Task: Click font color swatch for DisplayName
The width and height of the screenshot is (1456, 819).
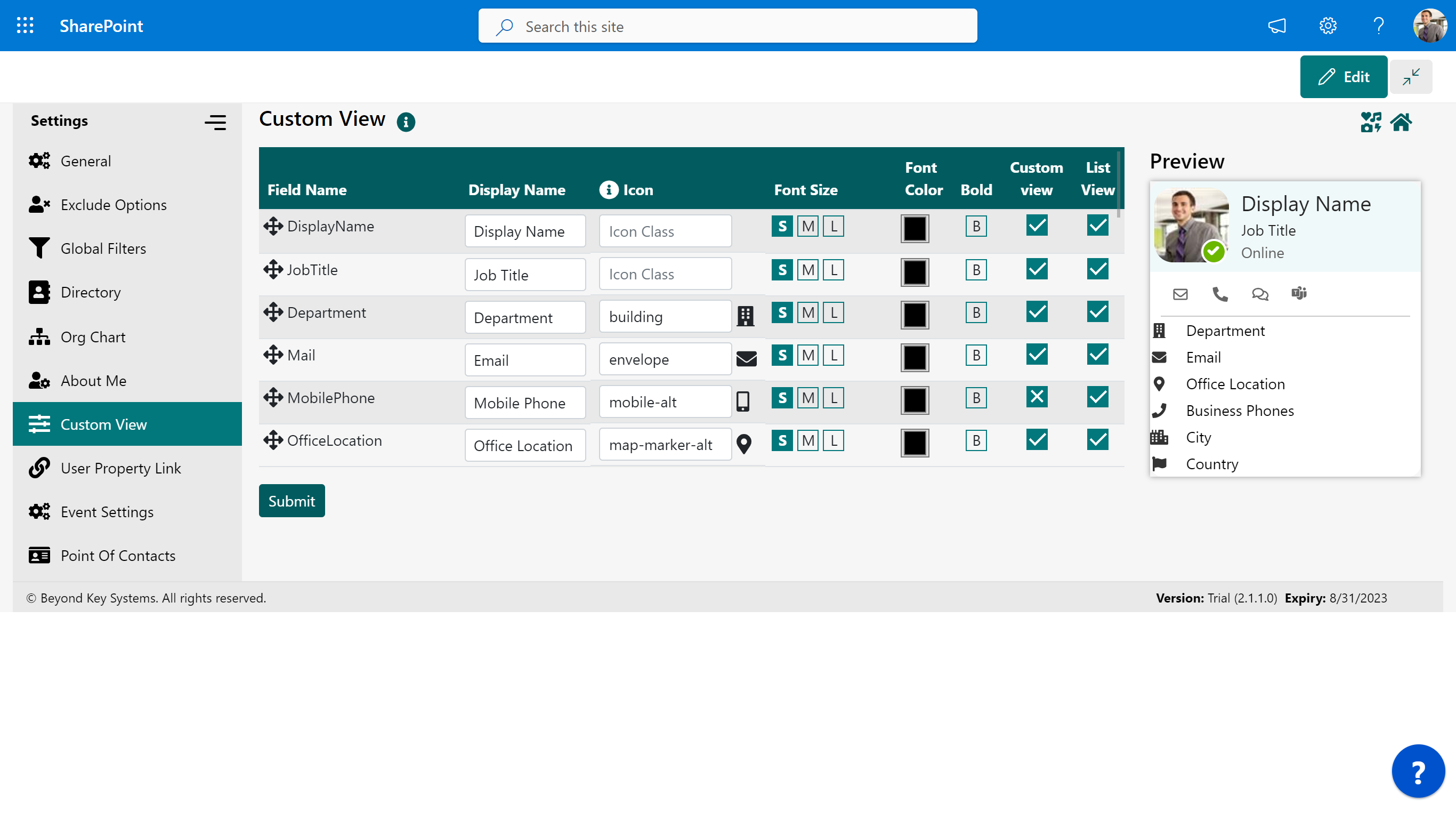Action: [915, 229]
